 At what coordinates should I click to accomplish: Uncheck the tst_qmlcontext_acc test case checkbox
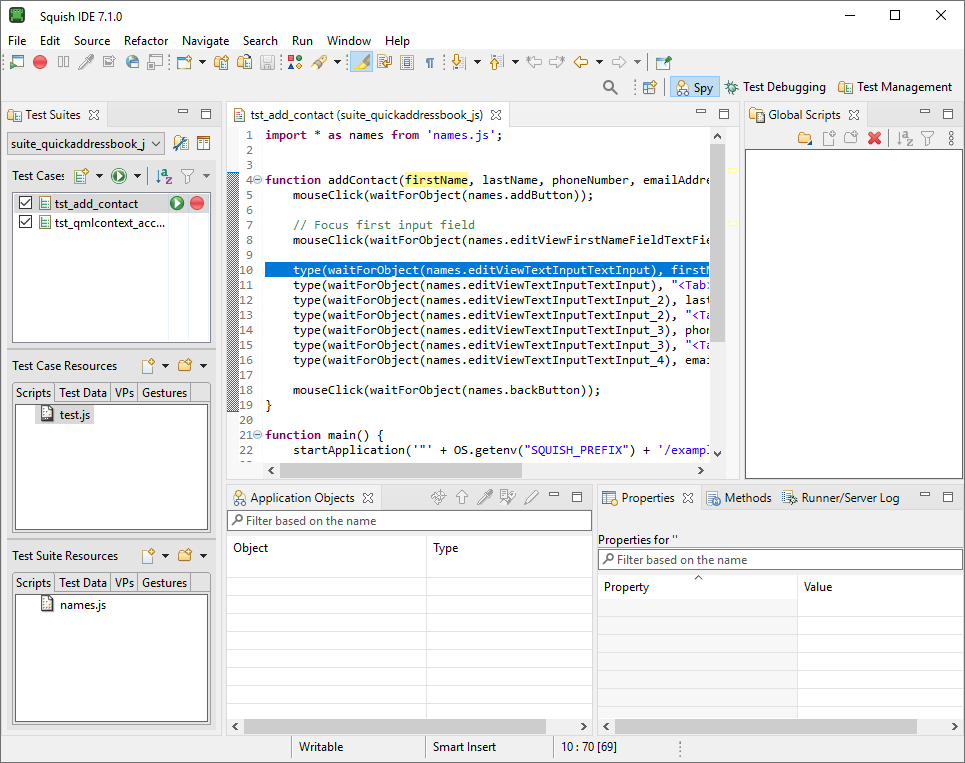26,223
